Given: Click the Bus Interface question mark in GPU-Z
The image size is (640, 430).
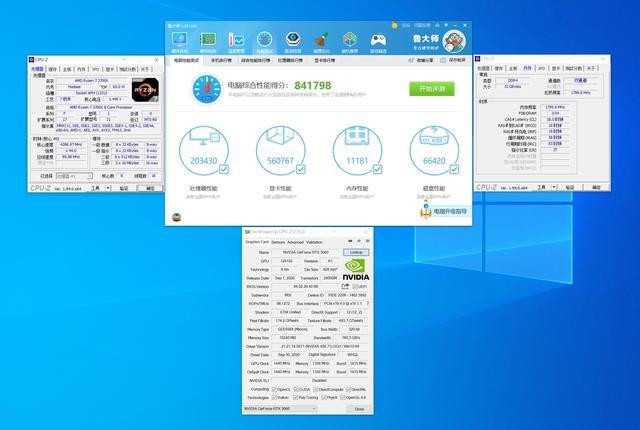Looking at the screenshot, I should coord(367,304).
